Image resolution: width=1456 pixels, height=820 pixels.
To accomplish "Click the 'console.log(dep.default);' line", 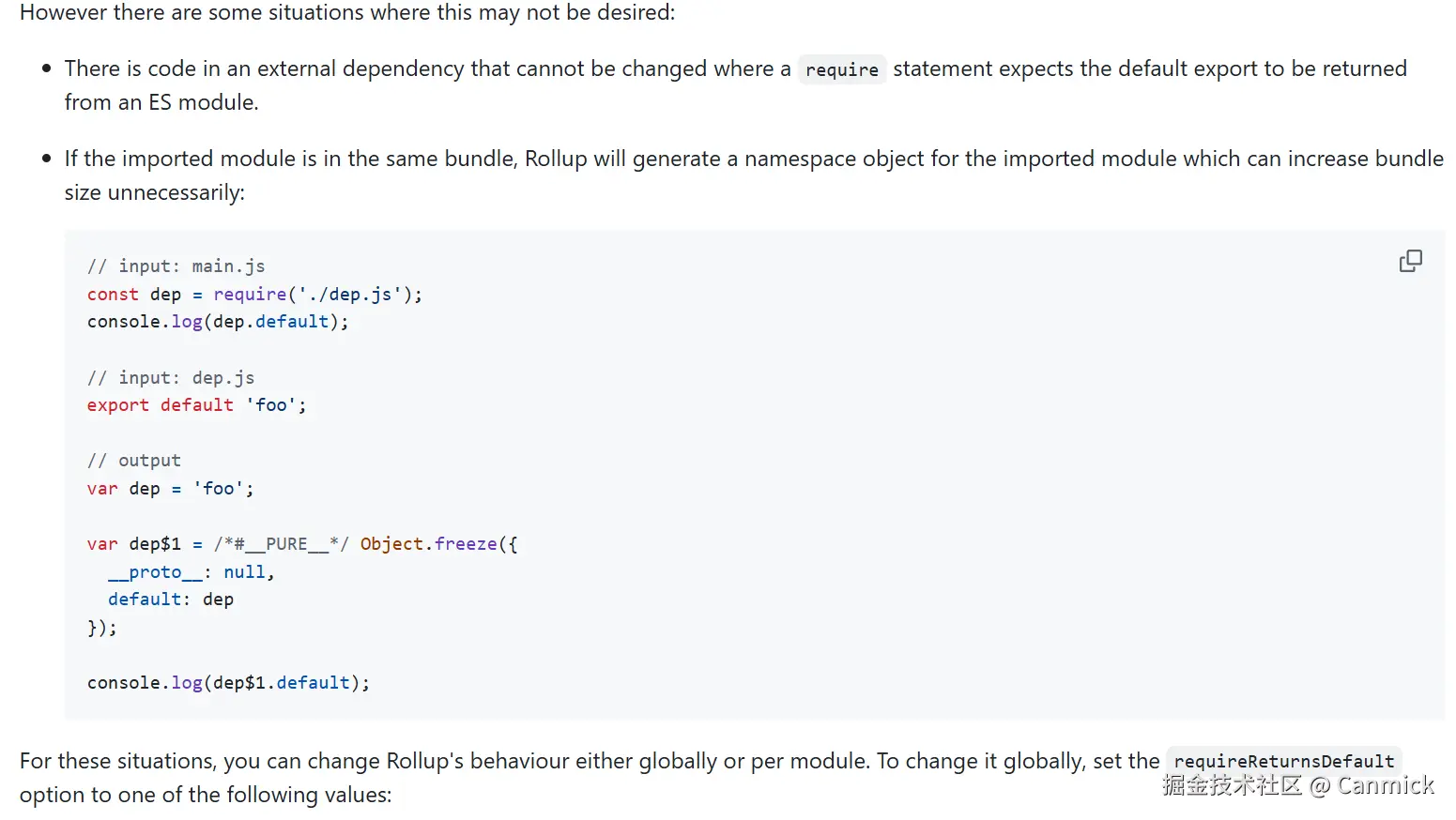I will (218, 322).
